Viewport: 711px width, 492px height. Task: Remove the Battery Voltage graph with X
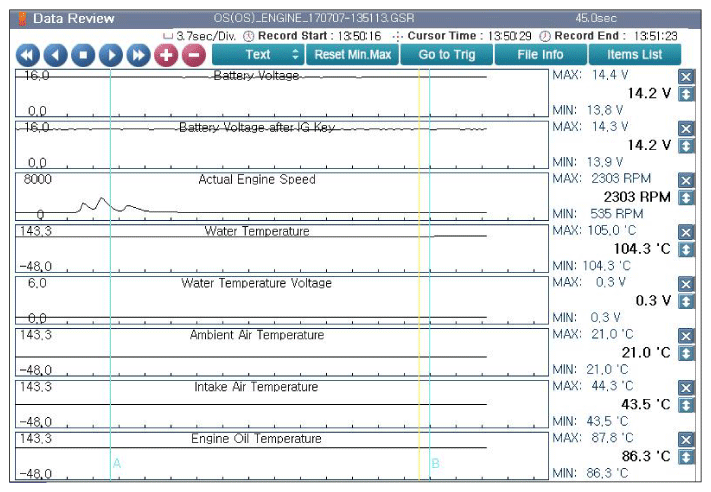(x=686, y=77)
